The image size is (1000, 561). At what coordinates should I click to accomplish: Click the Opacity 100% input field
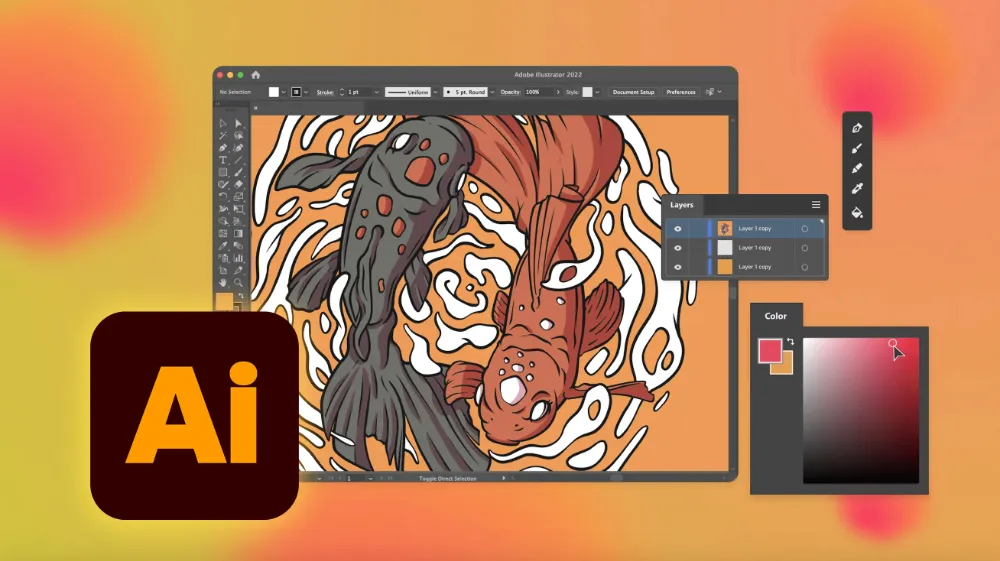pyautogui.click(x=539, y=92)
